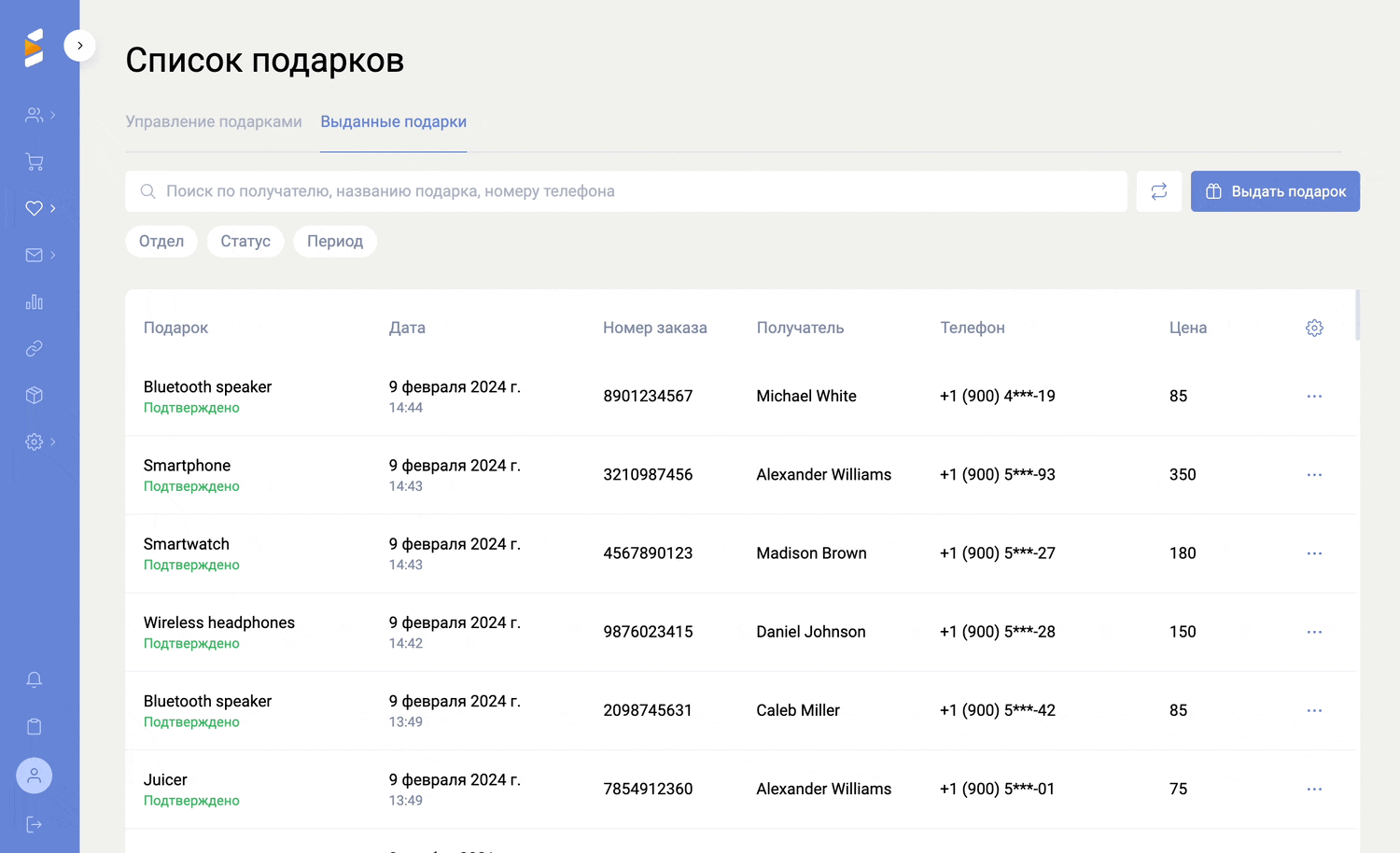Viewport: 1400px width, 853px height.
Task: Click the refresh icon beside search
Action: click(x=1158, y=191)
